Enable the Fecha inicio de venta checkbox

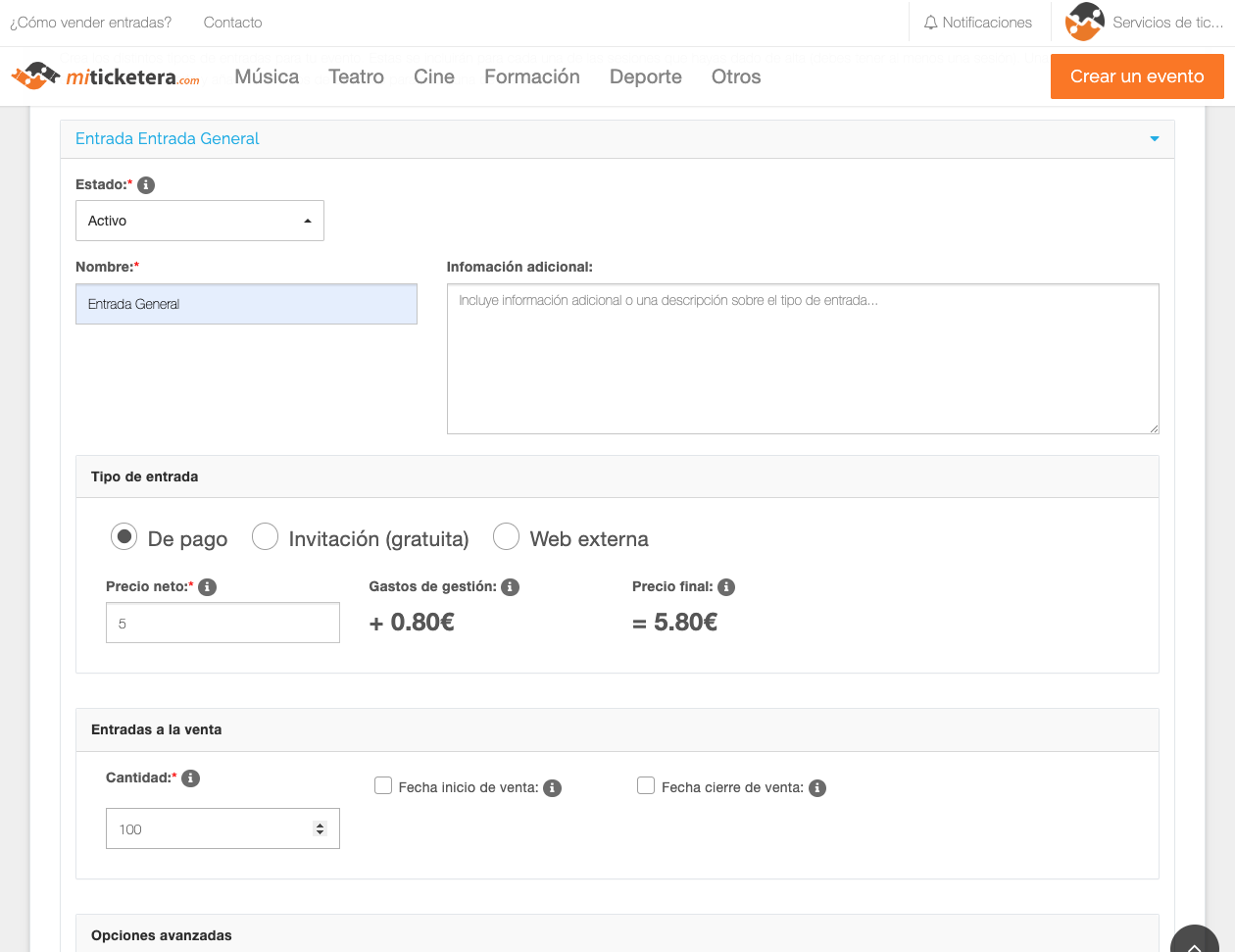[383, 786]
